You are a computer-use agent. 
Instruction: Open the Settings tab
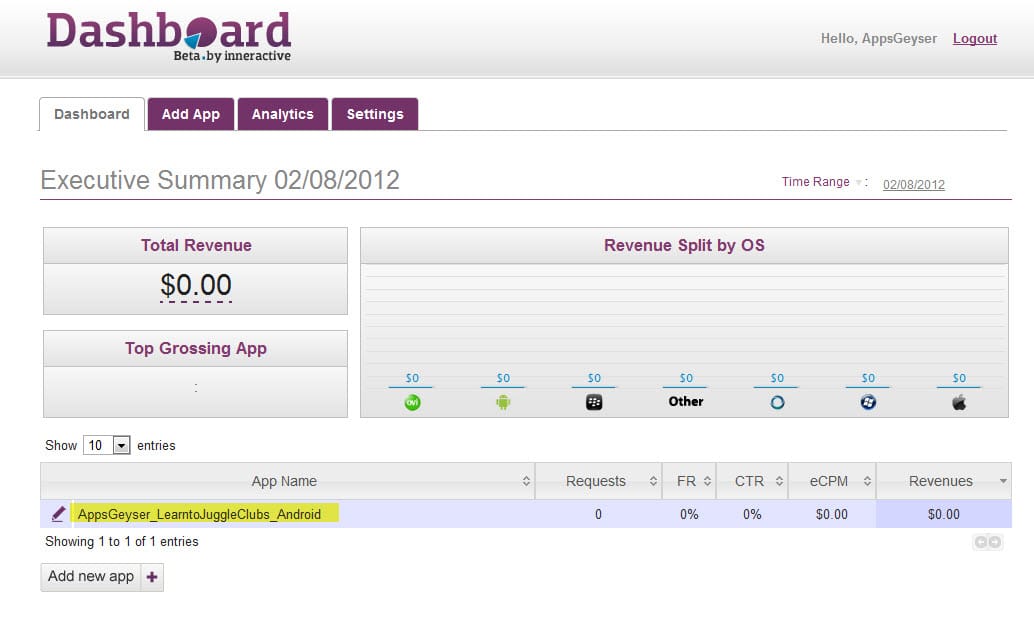[374, 114]
